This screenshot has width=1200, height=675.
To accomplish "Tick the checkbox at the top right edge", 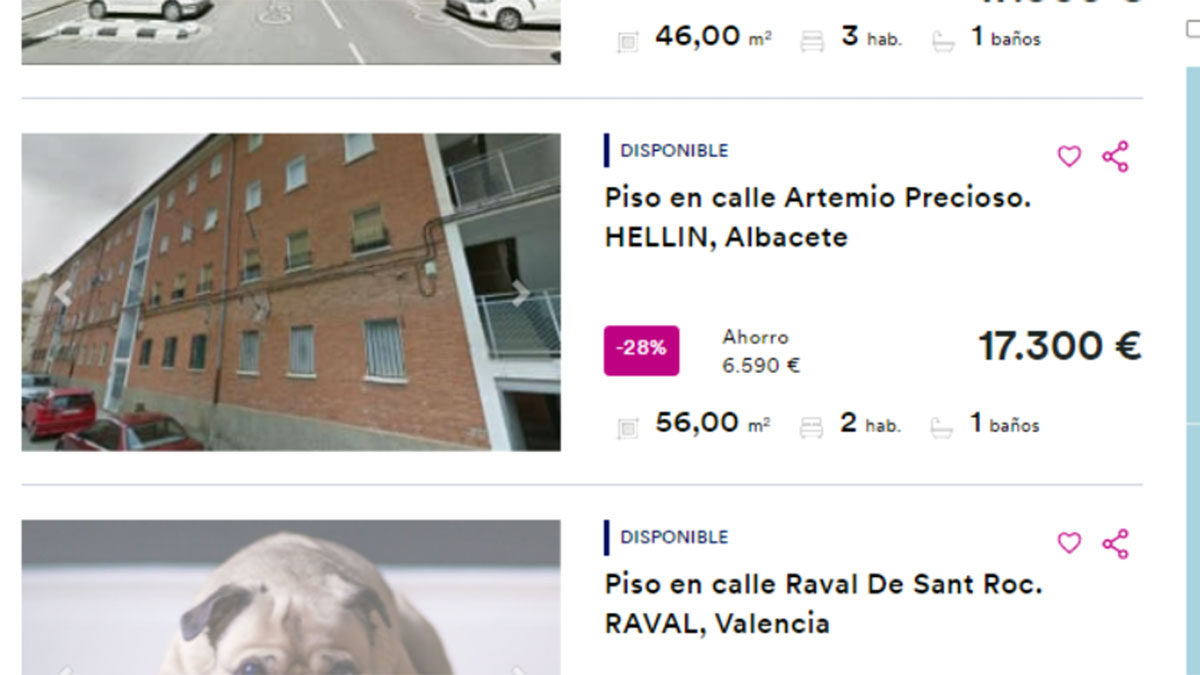I will click(x=1193, y=29).
